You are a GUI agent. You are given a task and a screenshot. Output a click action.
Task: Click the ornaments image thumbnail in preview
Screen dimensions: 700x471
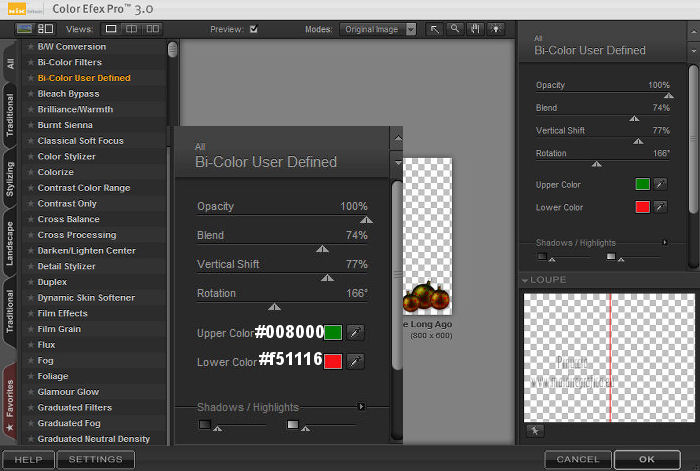[x=427, y=236]
